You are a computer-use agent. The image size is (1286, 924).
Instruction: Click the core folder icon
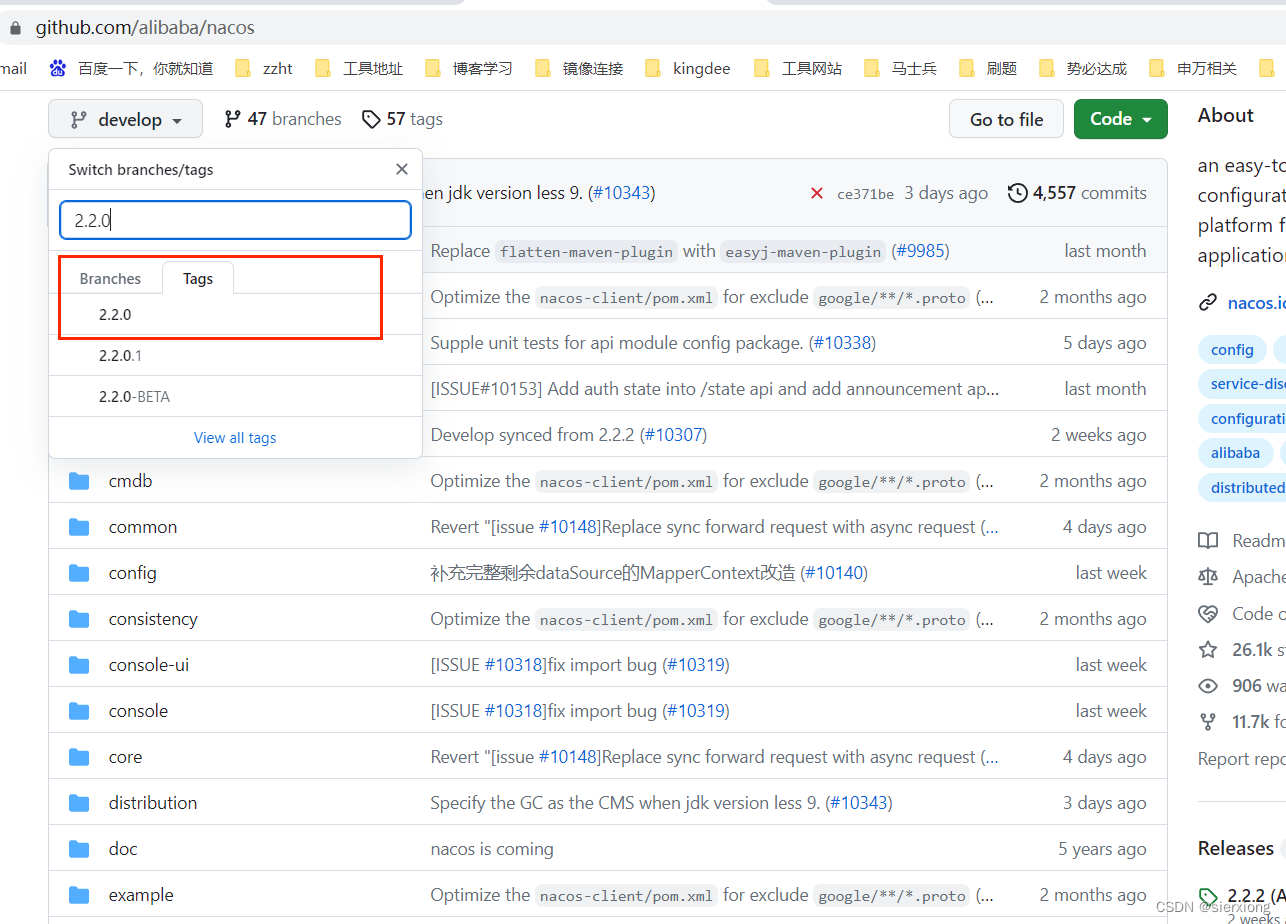click(x=79, y=757)
